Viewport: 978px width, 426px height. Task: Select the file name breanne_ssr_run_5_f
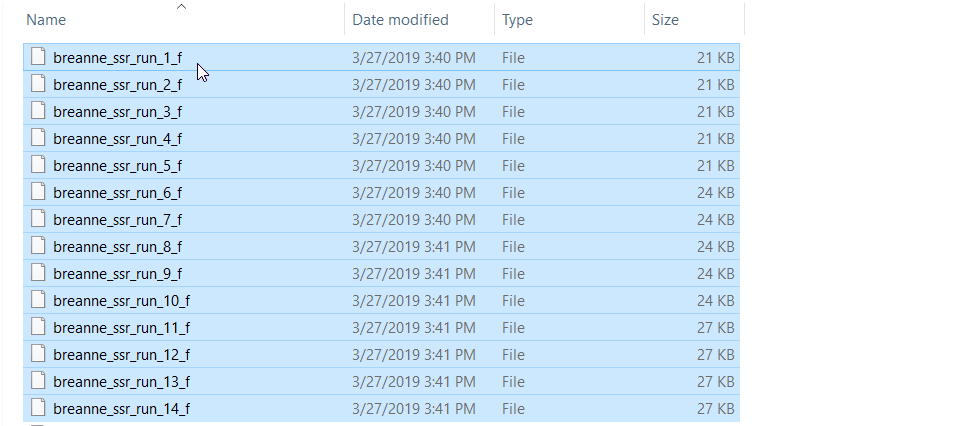point(117,166)
